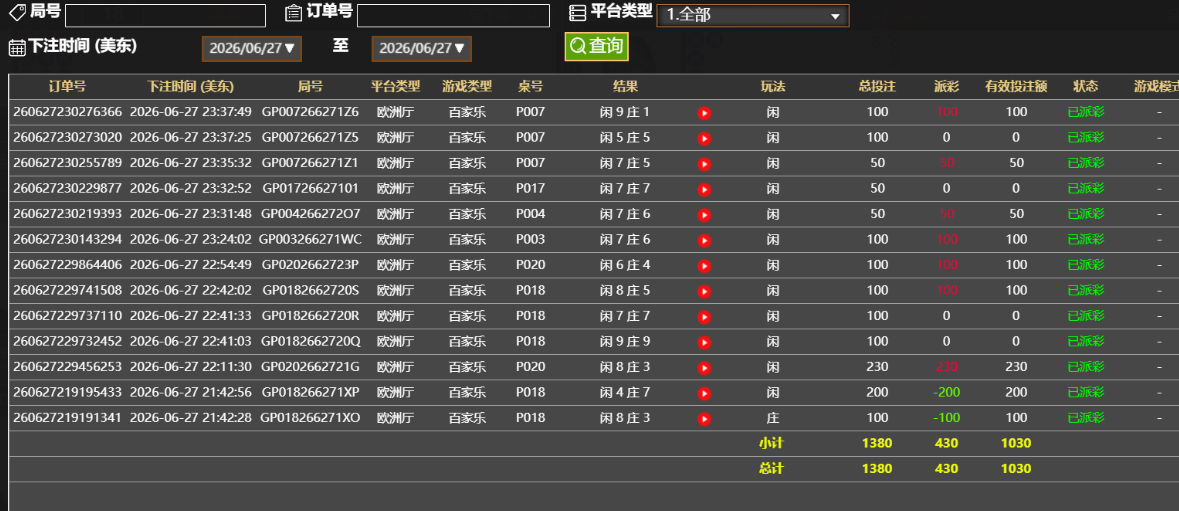Click the calendar icon beside 下注时间

pos(17,47)
